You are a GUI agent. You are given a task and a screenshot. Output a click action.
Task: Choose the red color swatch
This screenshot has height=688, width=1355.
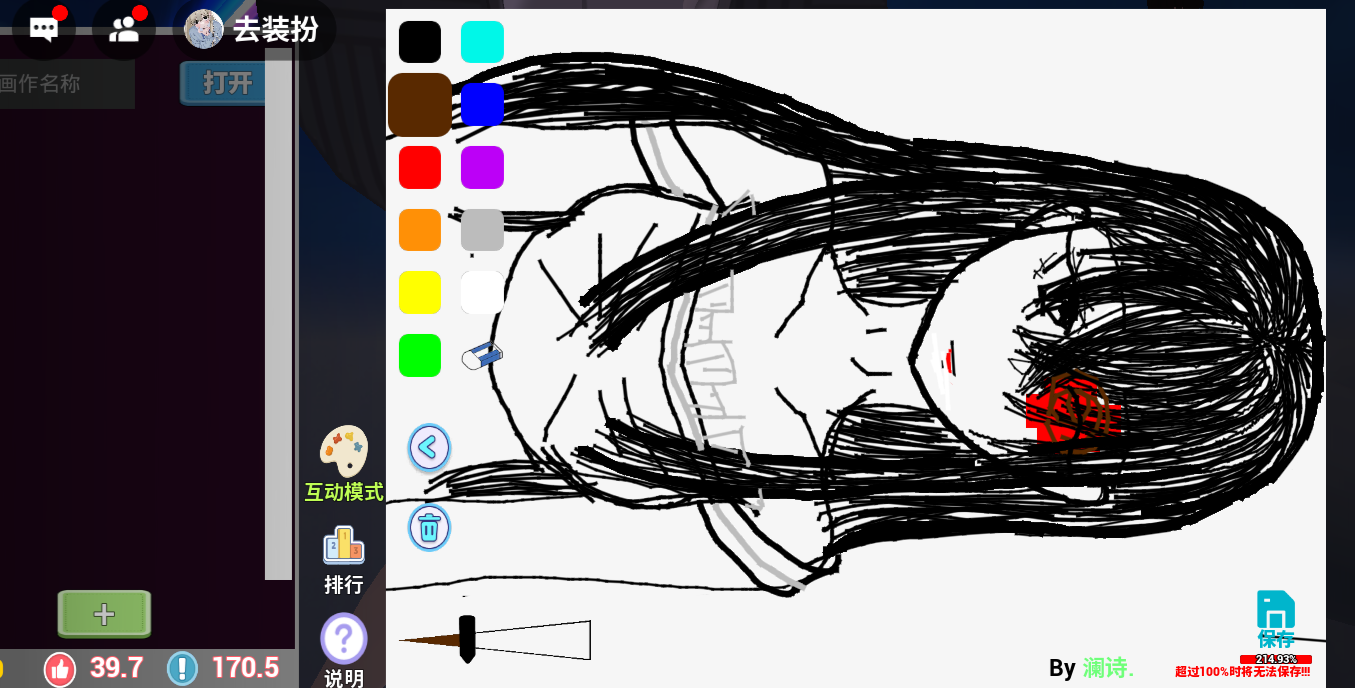(x=420, y=167)
